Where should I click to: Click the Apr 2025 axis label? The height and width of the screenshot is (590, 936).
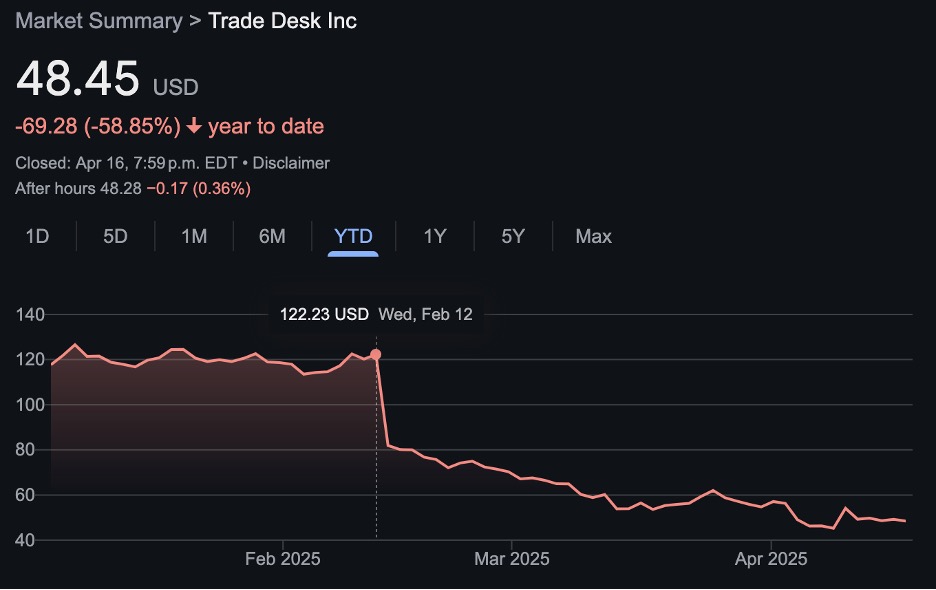coord(771,559)
